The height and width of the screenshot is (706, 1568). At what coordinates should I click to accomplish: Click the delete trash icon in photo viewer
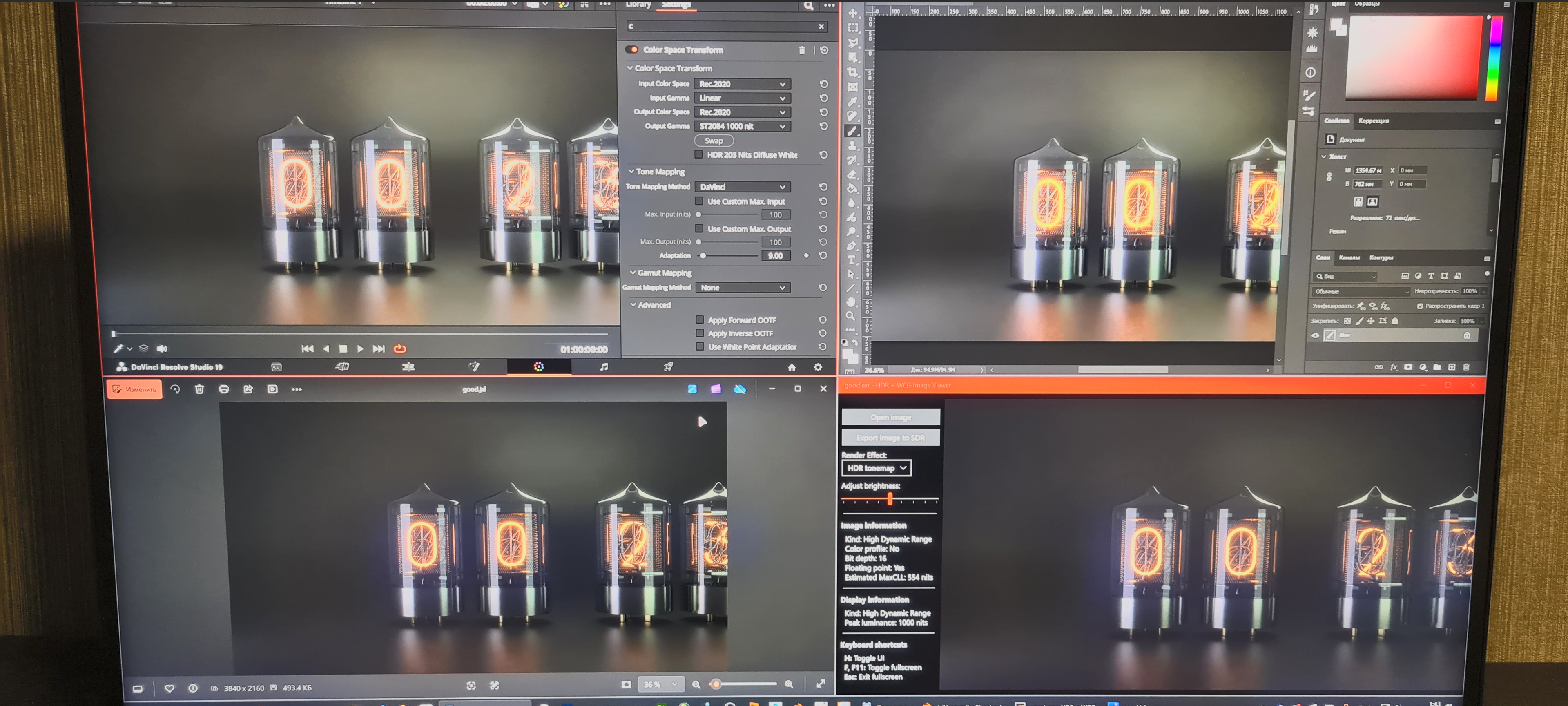click(199, 389)
